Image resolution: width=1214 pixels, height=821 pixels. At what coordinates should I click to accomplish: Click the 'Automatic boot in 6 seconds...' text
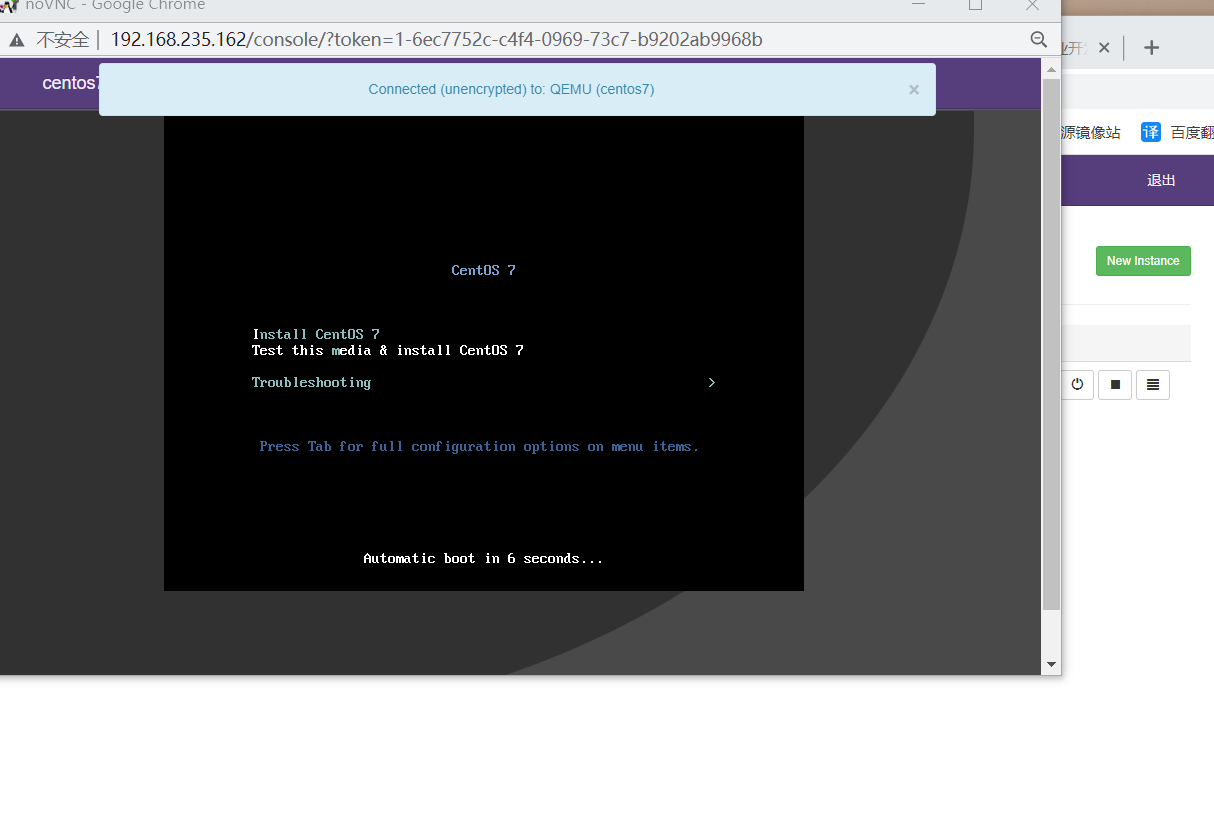pyautogui.click(x=483, y=558)
